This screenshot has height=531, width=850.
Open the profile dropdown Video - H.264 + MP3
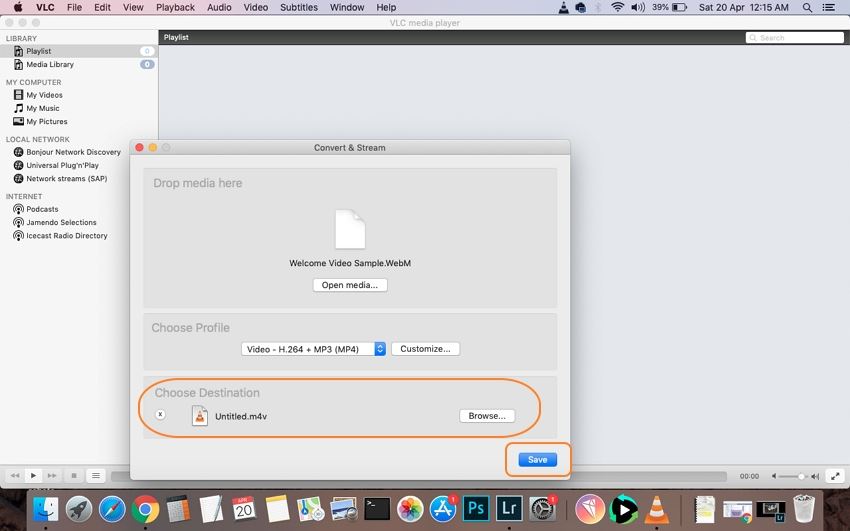(313, 349)
